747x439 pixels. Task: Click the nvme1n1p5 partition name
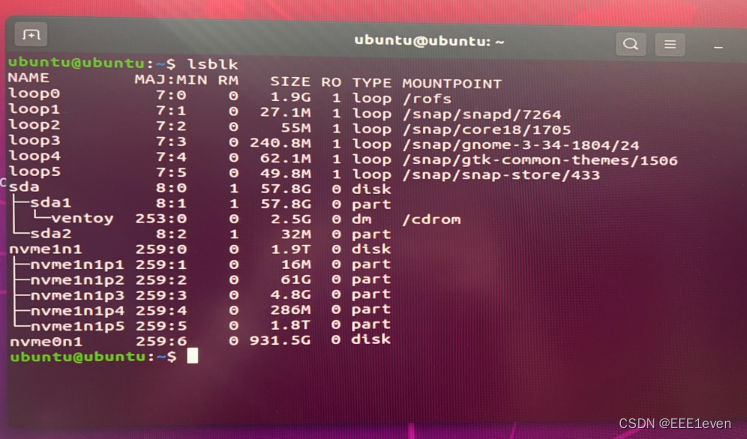(x=77, y=327)
